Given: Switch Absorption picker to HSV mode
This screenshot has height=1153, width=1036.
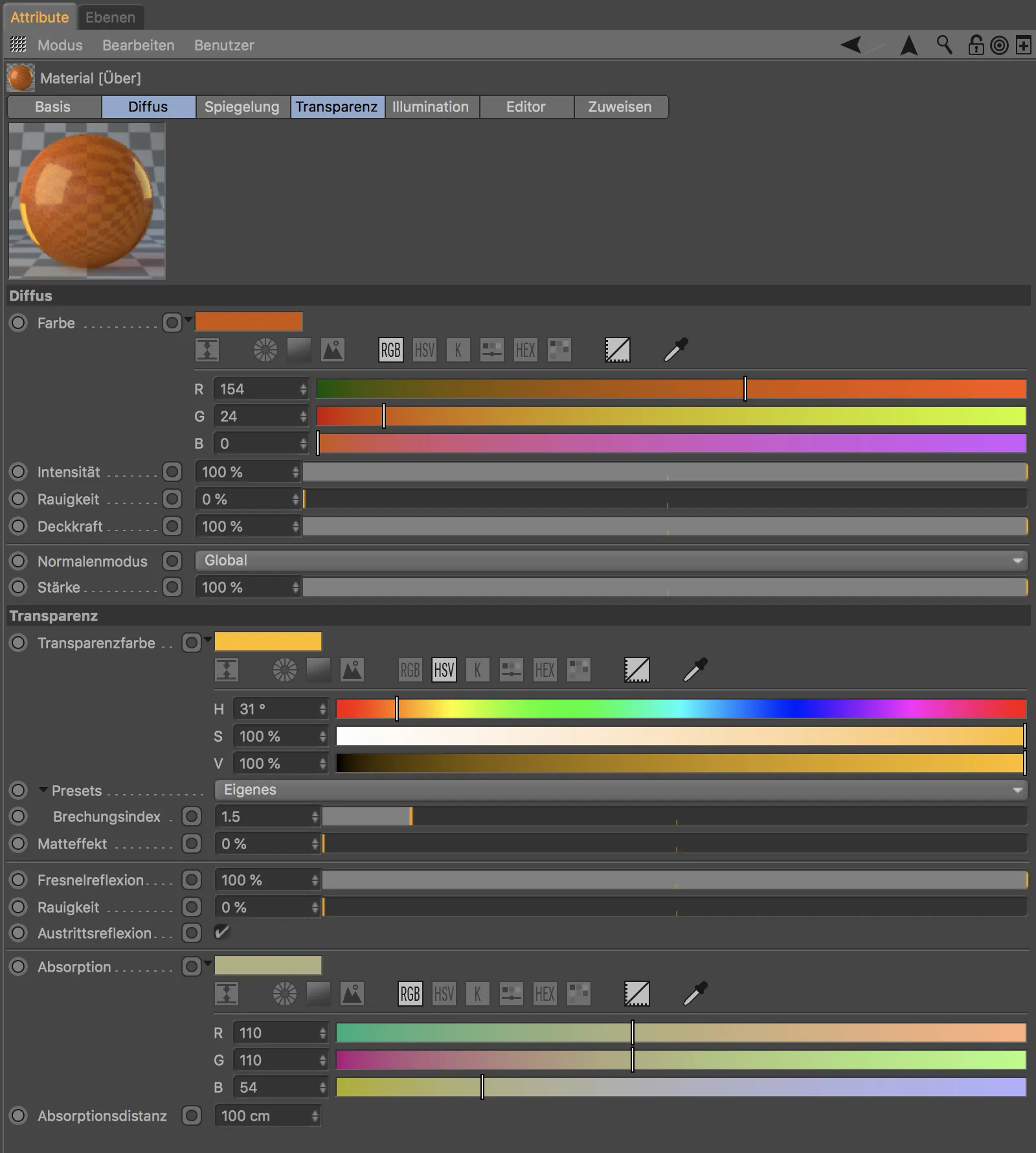Looking at the screenshot, I should coord(444,994).
